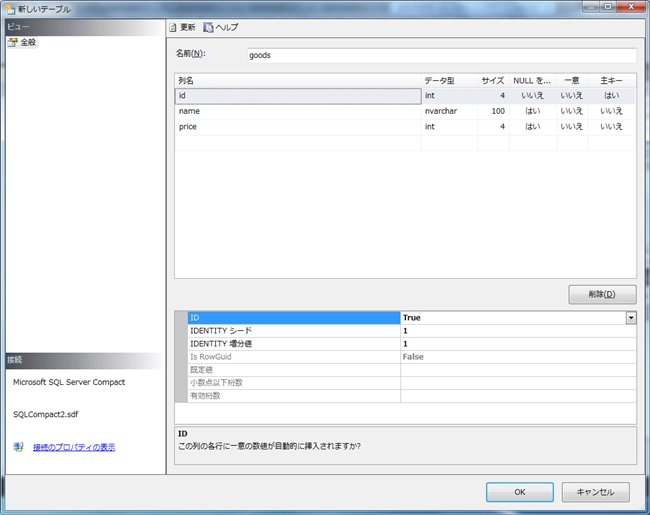
Task: Click the int data type of price row
Action: 449,127
